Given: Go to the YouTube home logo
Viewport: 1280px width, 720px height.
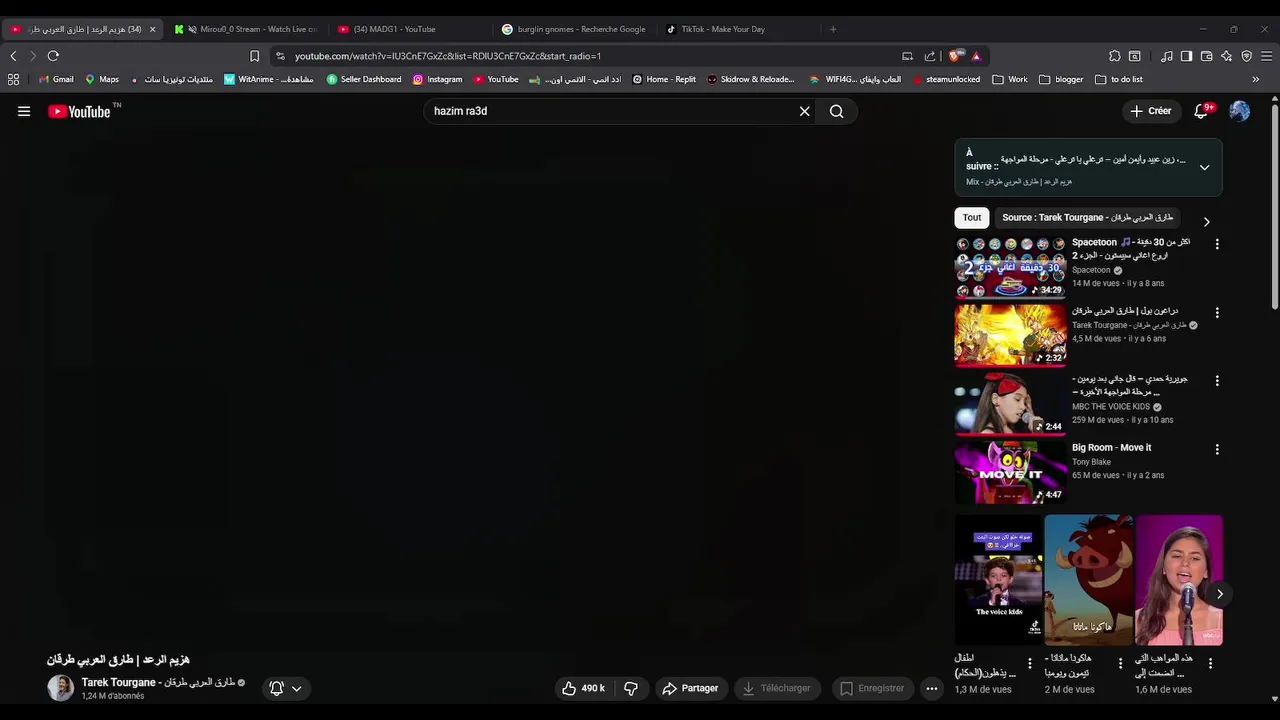Looking at the screenshot, I should tap(80, 112).
